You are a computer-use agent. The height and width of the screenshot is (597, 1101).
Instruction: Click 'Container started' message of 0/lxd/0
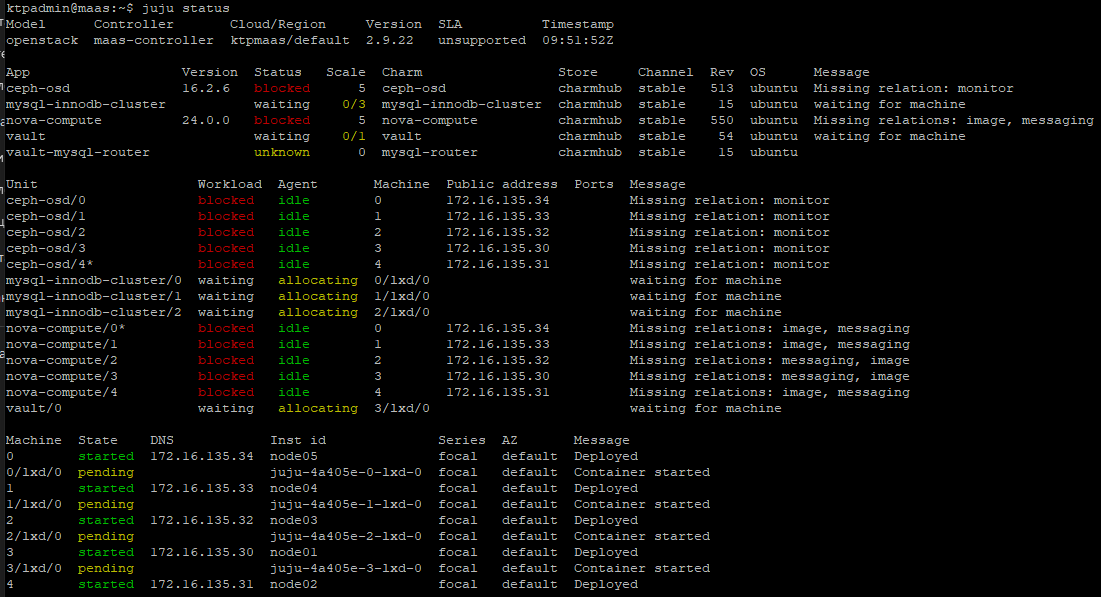coord(642,473)
